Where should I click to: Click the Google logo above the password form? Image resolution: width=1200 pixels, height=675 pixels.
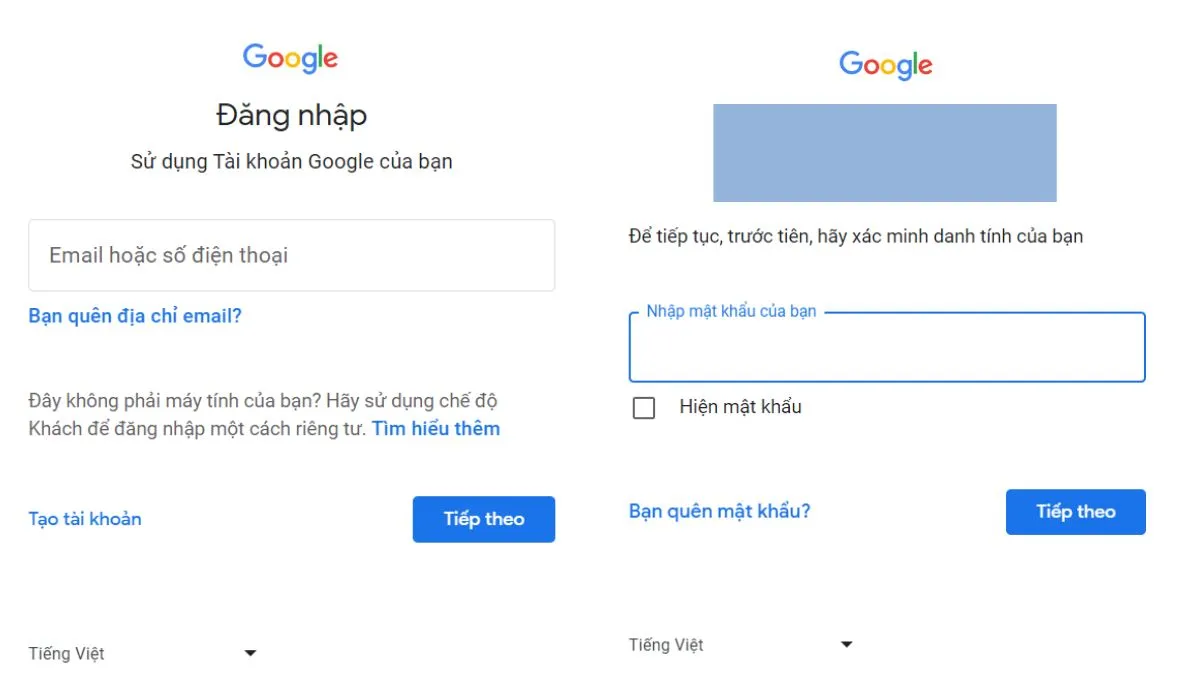coord(886,65)
